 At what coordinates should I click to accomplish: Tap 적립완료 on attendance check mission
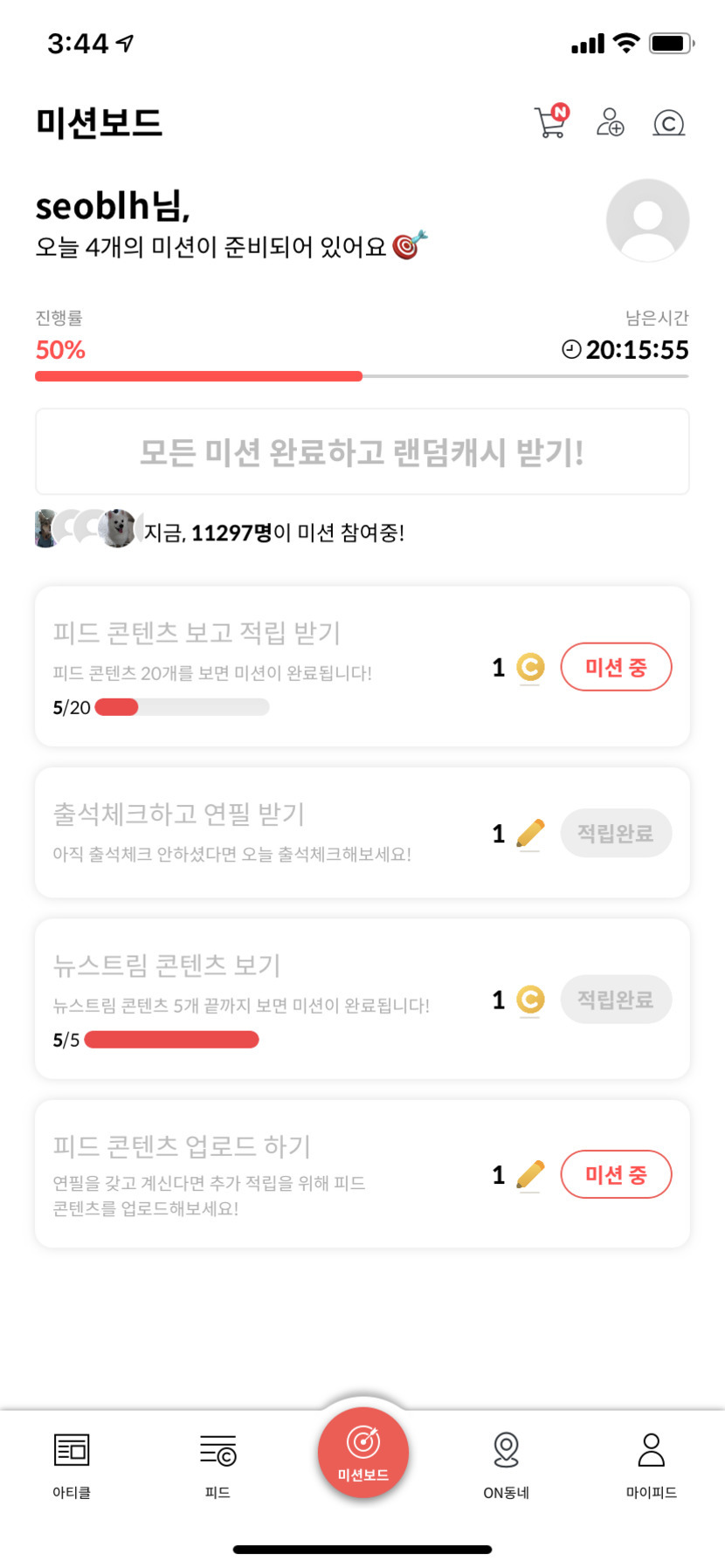616,833
